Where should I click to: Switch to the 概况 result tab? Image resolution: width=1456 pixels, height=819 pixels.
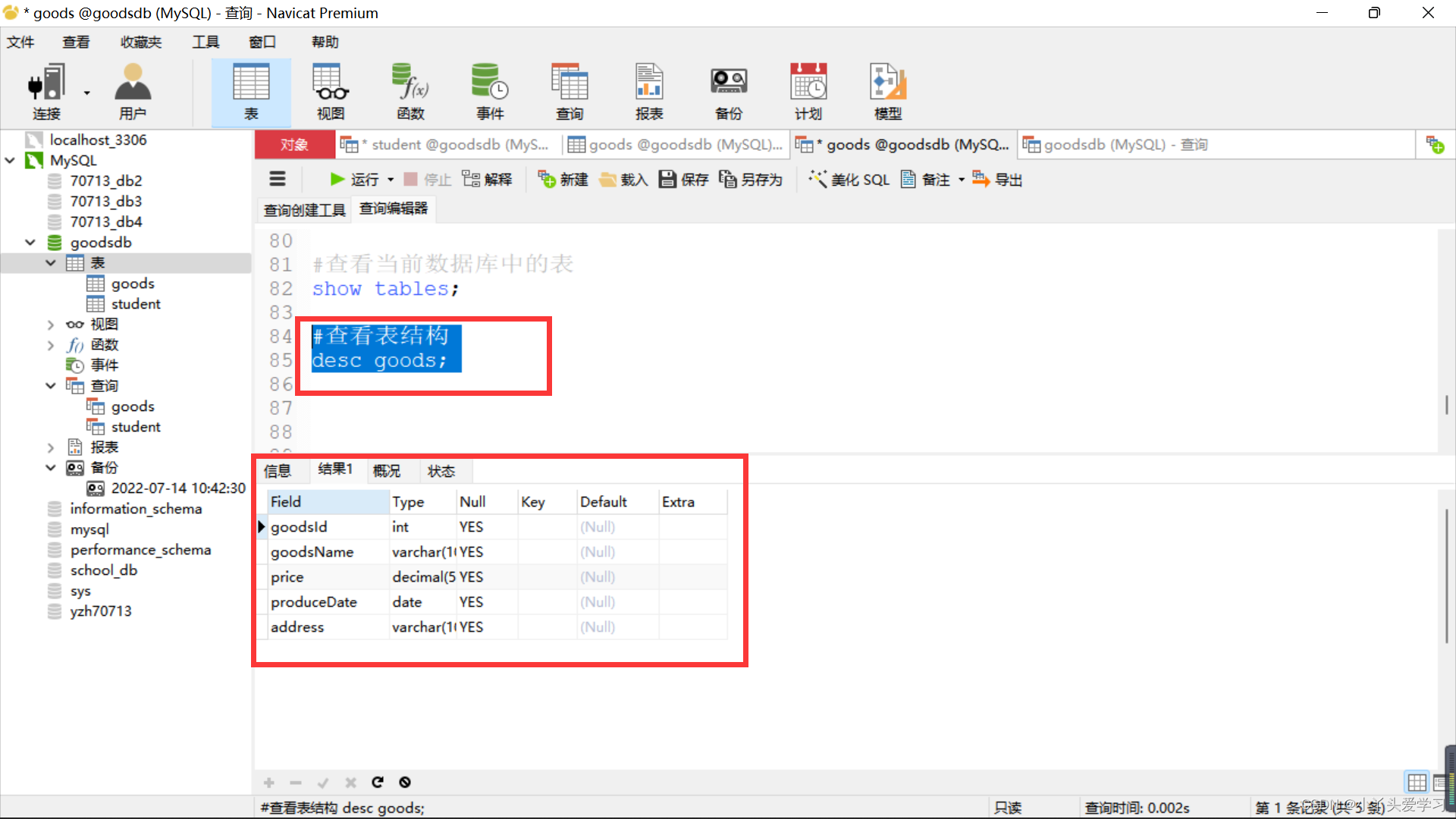point(387,471)
